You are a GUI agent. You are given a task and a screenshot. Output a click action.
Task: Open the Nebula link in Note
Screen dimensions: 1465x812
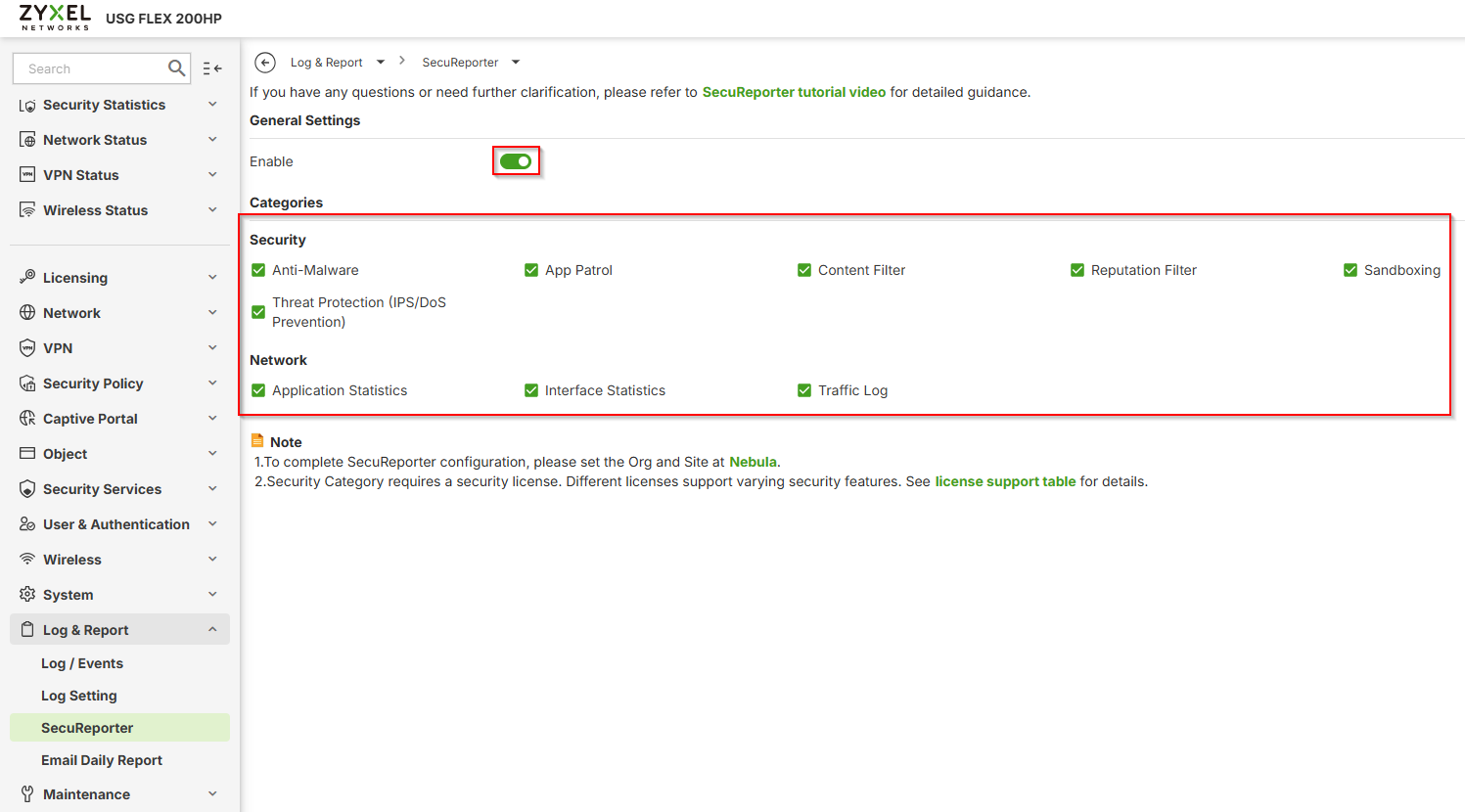pyautogui.click(x=753, y=462)
